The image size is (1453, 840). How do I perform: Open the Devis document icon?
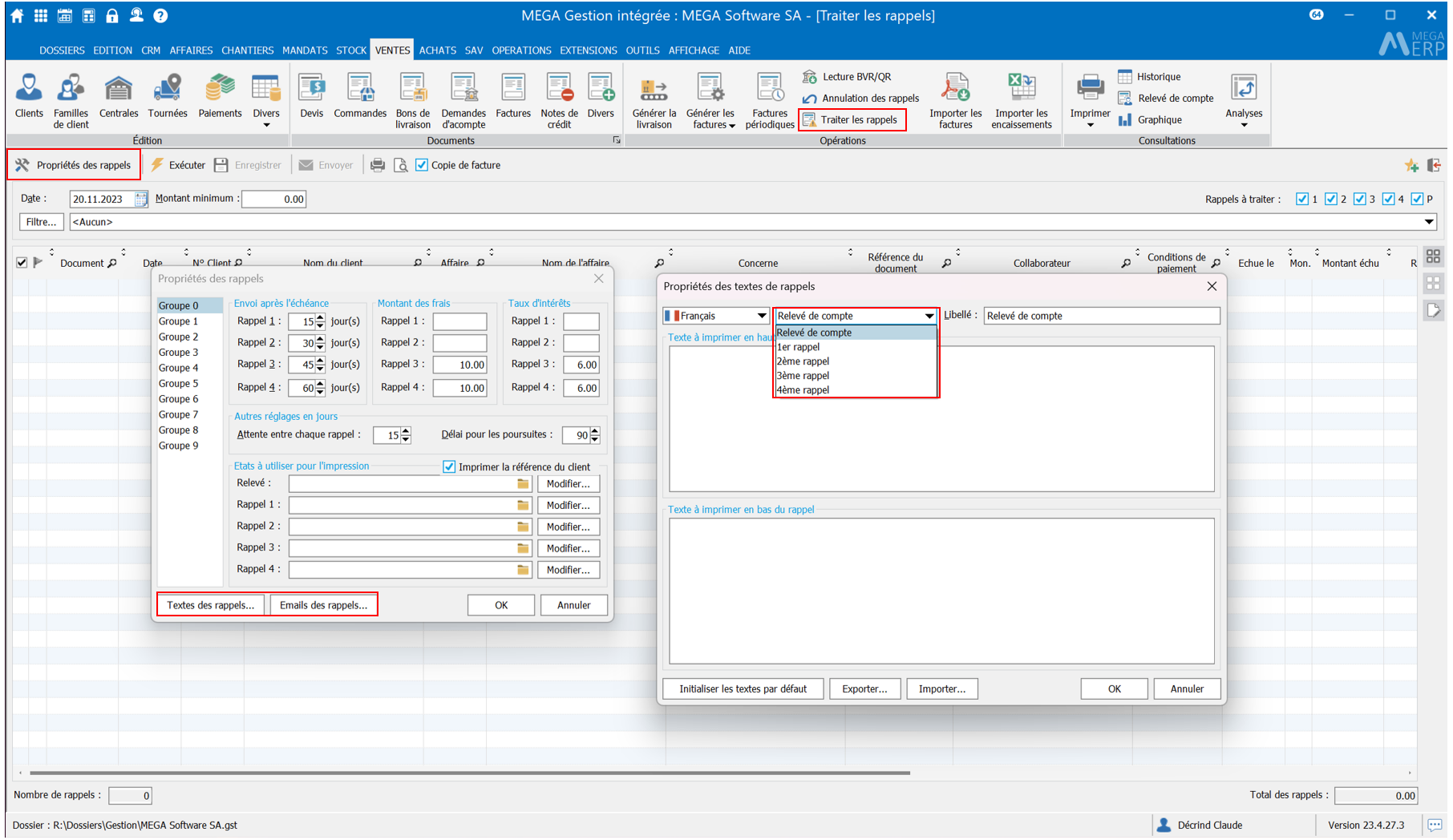(312, 96)
